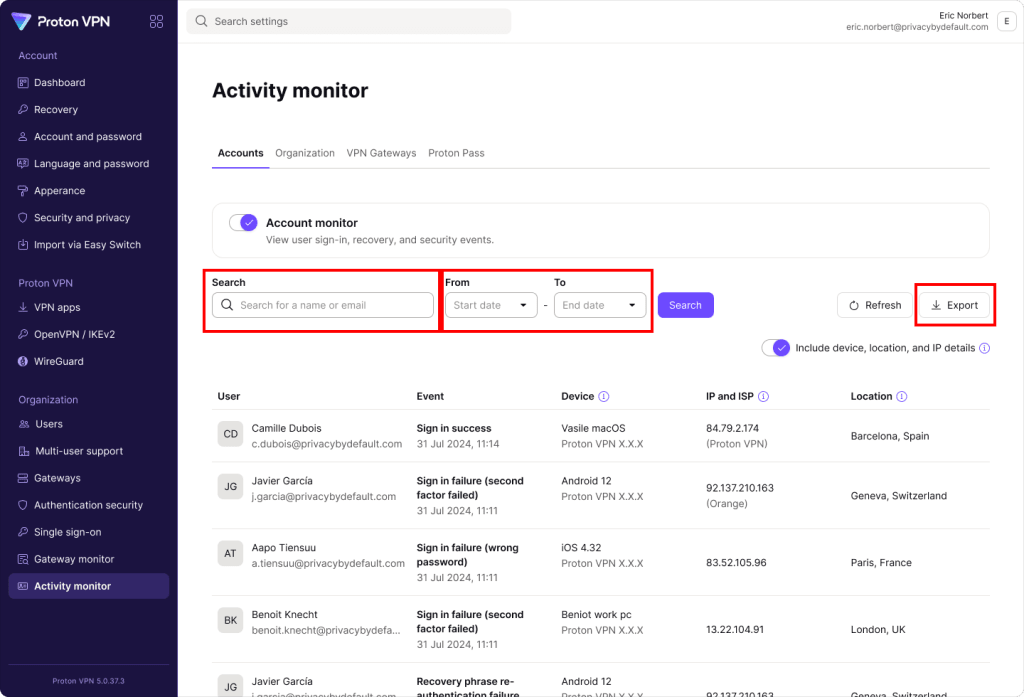Open Gateway monitor in the sidebar
The image size is (1024, 697).
click(x=89, y=559)
